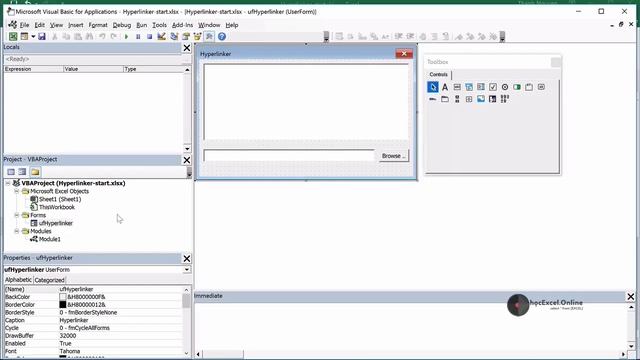Open the Properties Window toolbar icon

point(186,37)
